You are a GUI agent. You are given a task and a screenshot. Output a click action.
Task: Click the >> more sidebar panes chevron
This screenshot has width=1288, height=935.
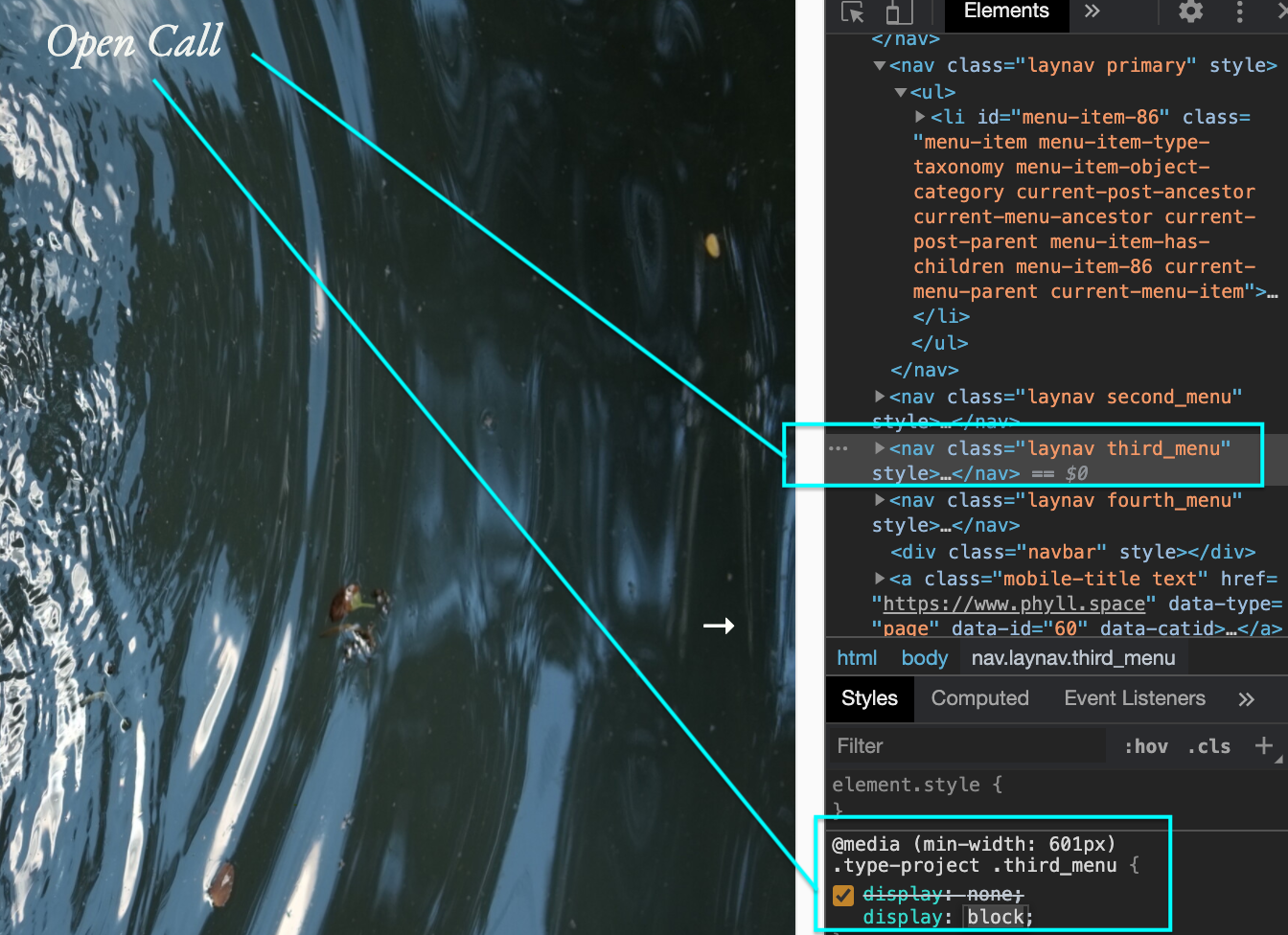point(1247,698)
